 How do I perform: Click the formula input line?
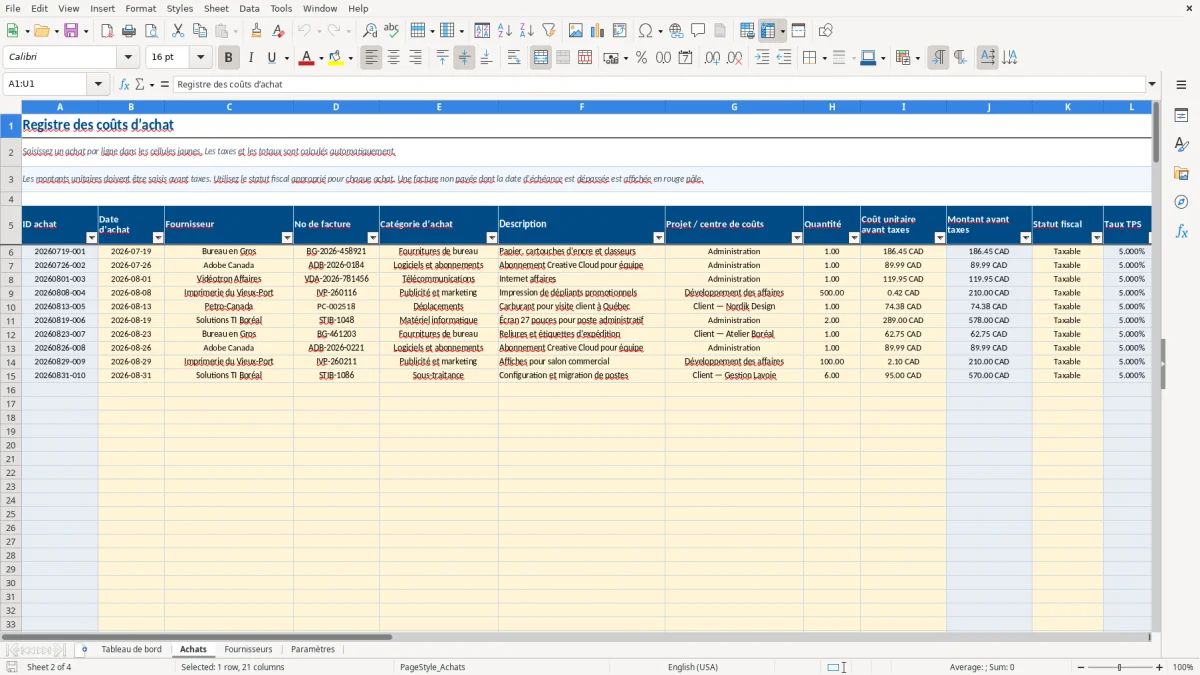(x=658, y=84)
